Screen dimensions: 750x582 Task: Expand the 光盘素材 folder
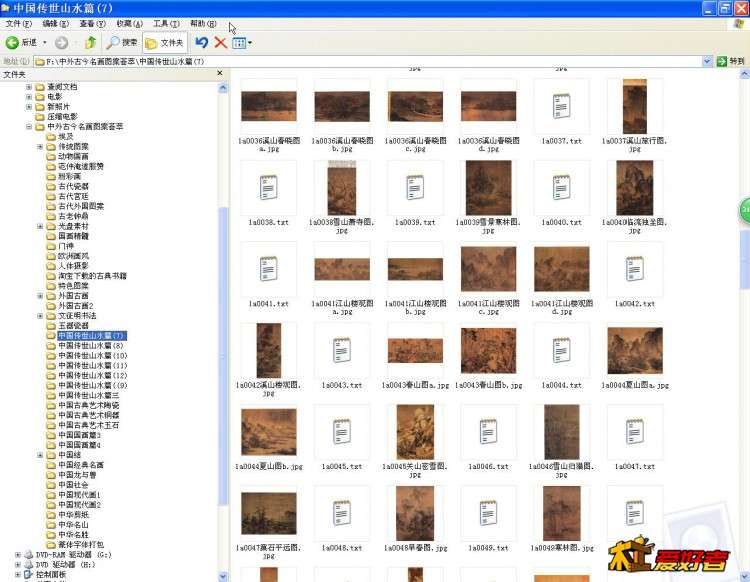pyautogui.click(x=40, y=226)
